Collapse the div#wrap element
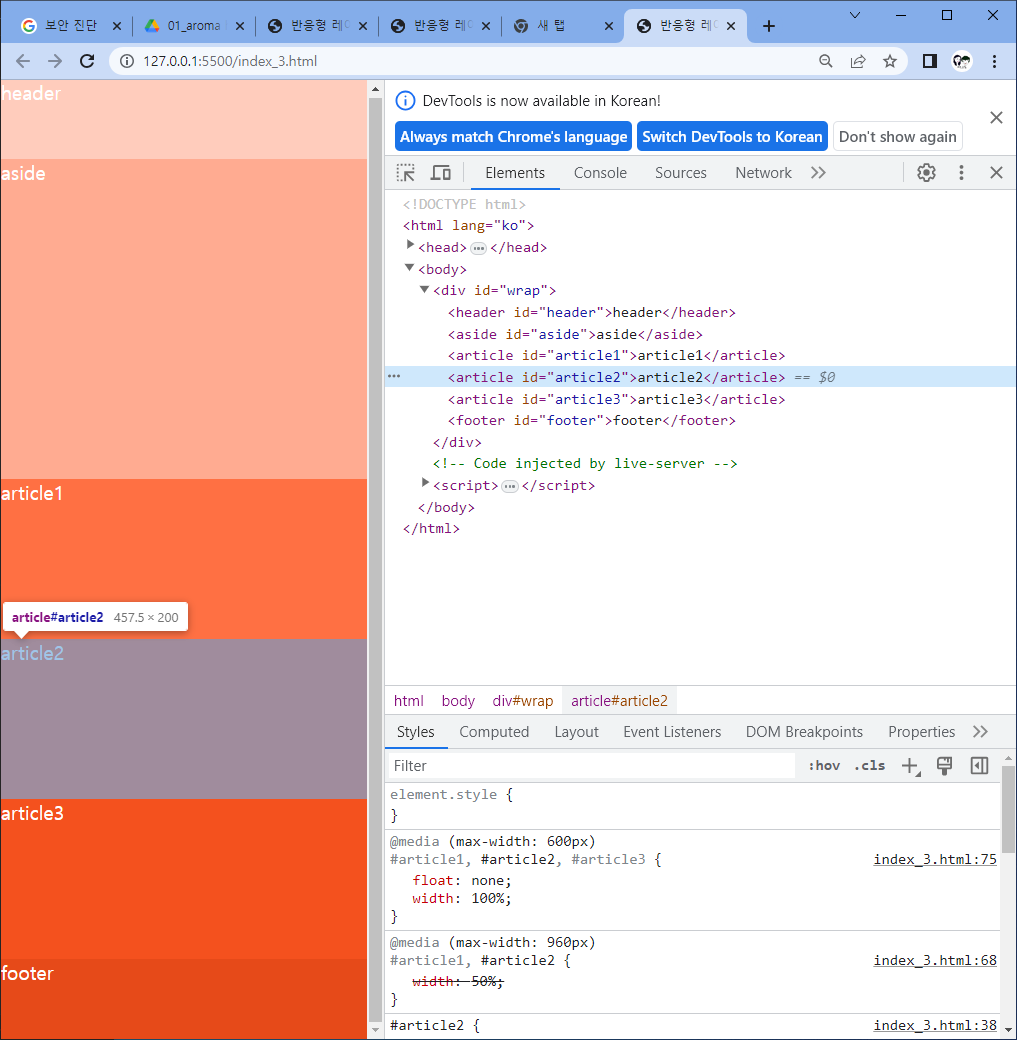The image size is (1017, 1040). 424,289
